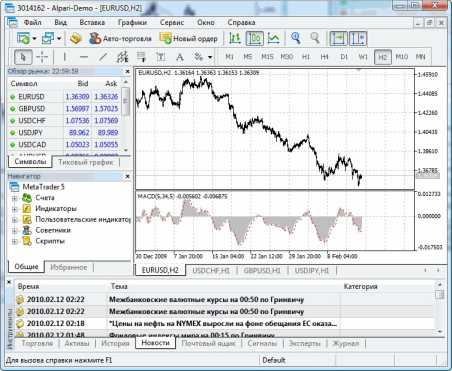Close the Навигатор panel

127,176
